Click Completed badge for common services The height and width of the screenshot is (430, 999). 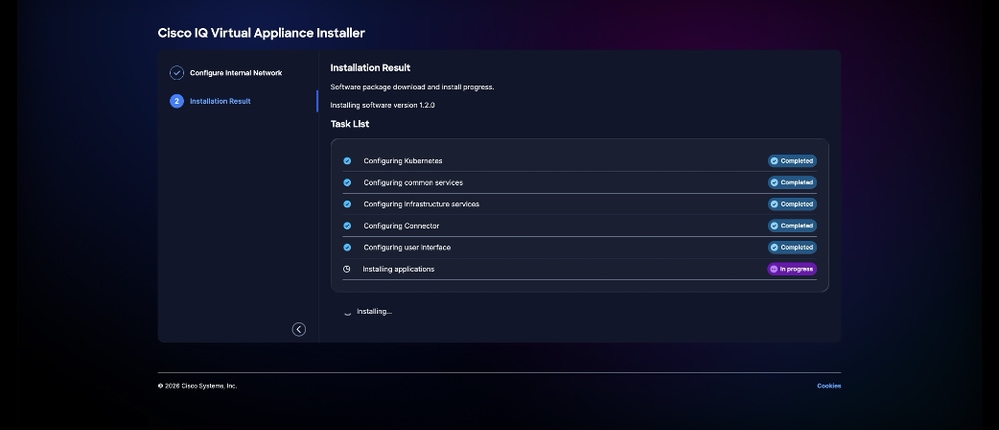[x=792, y=183]
